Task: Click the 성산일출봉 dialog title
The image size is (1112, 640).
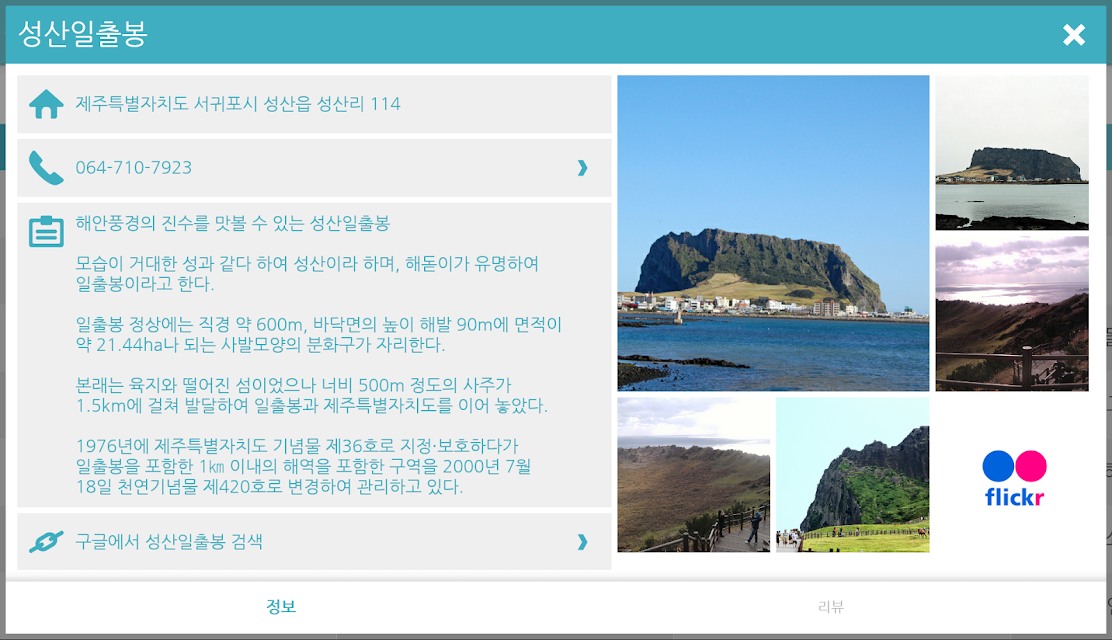Action: coord(82,33)
